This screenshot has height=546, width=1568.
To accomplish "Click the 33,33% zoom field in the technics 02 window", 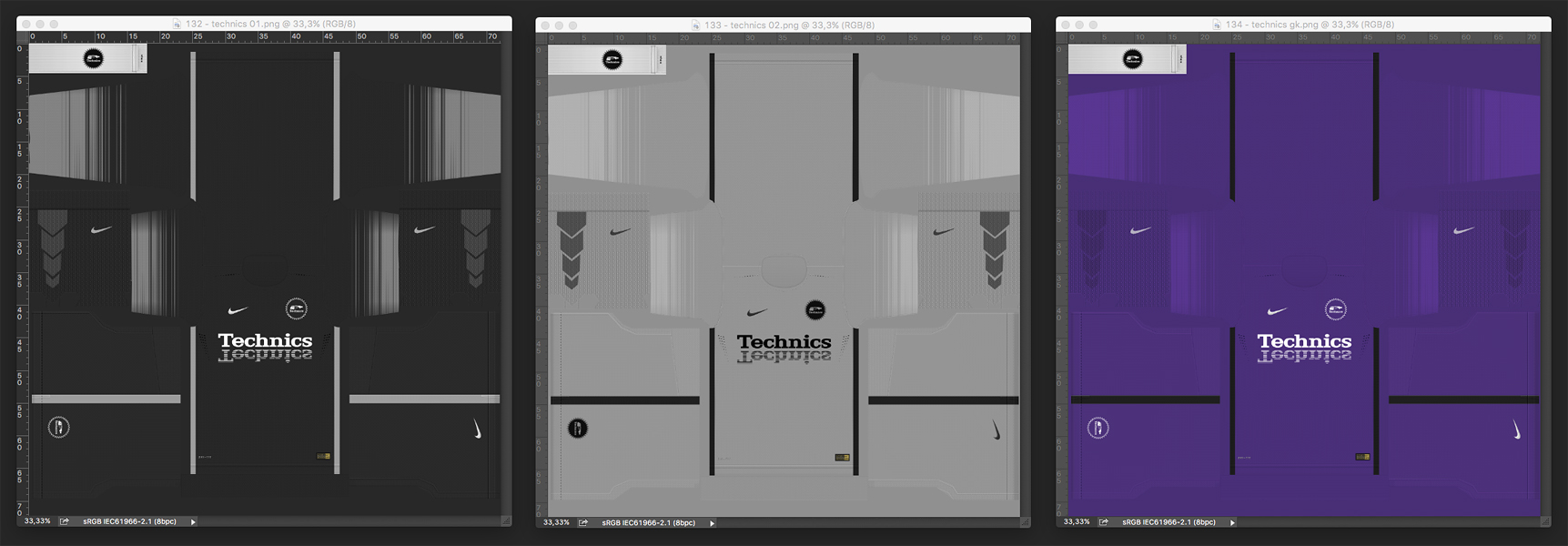I will [556, 522].
